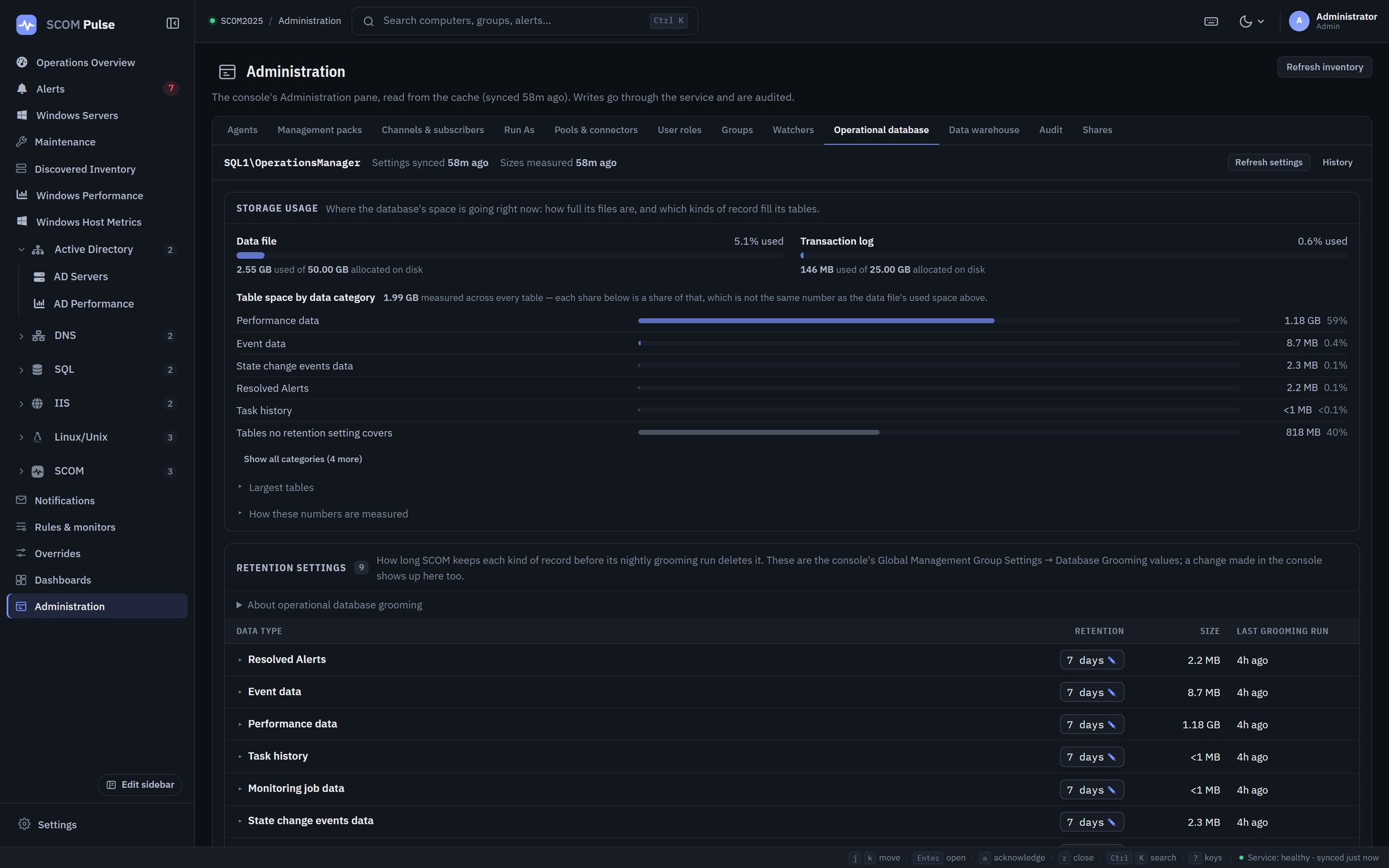Open Alerts bell icon in sidebar
Image resolution: width=1389 pixels, height=868 pixels.
(22, 88)
